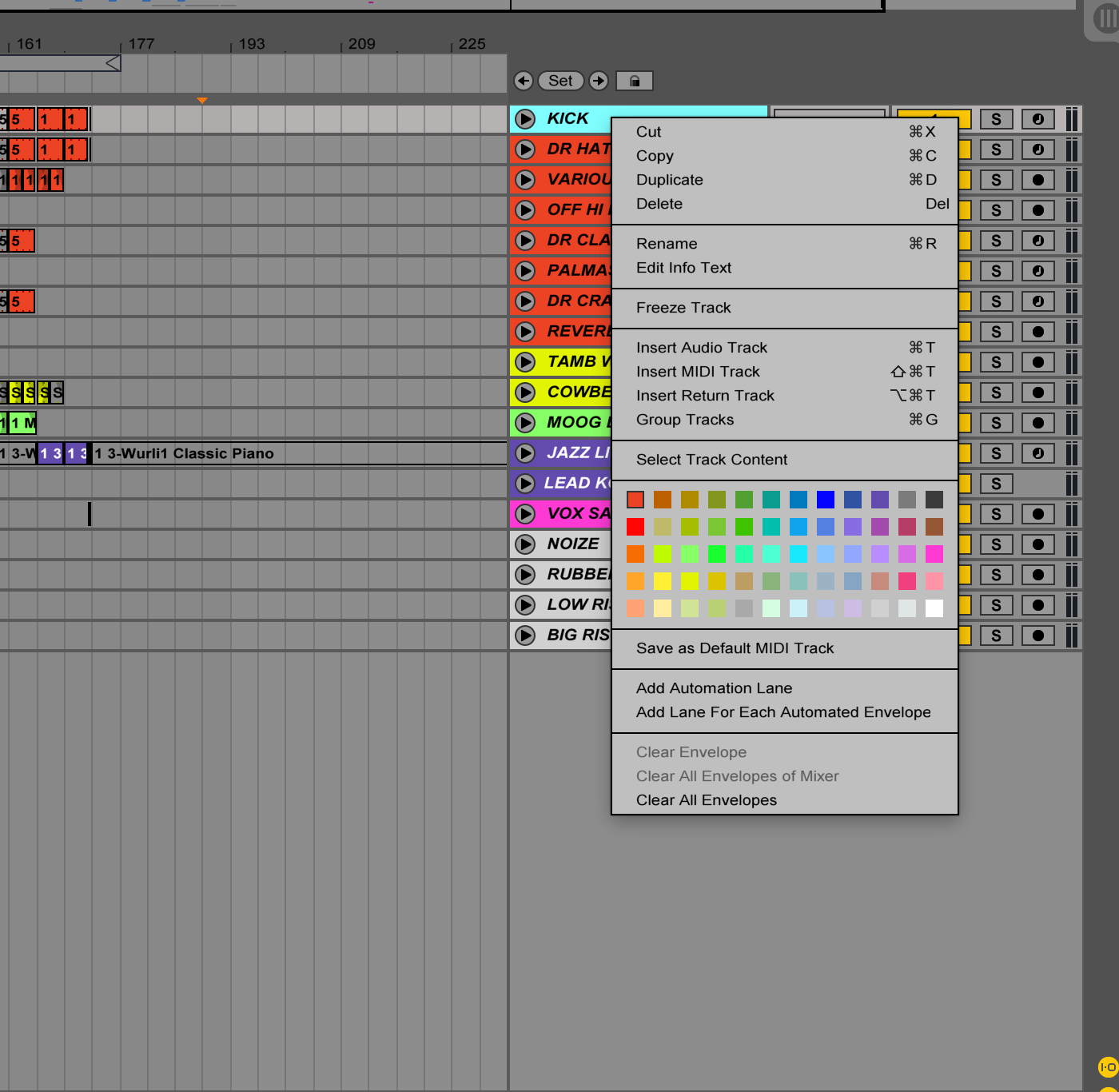The width and height of the screenshot is (1119, 1092).
Task: Unfold the TAMB track lane
Action: pyautogui.click(x=526, y=362)
